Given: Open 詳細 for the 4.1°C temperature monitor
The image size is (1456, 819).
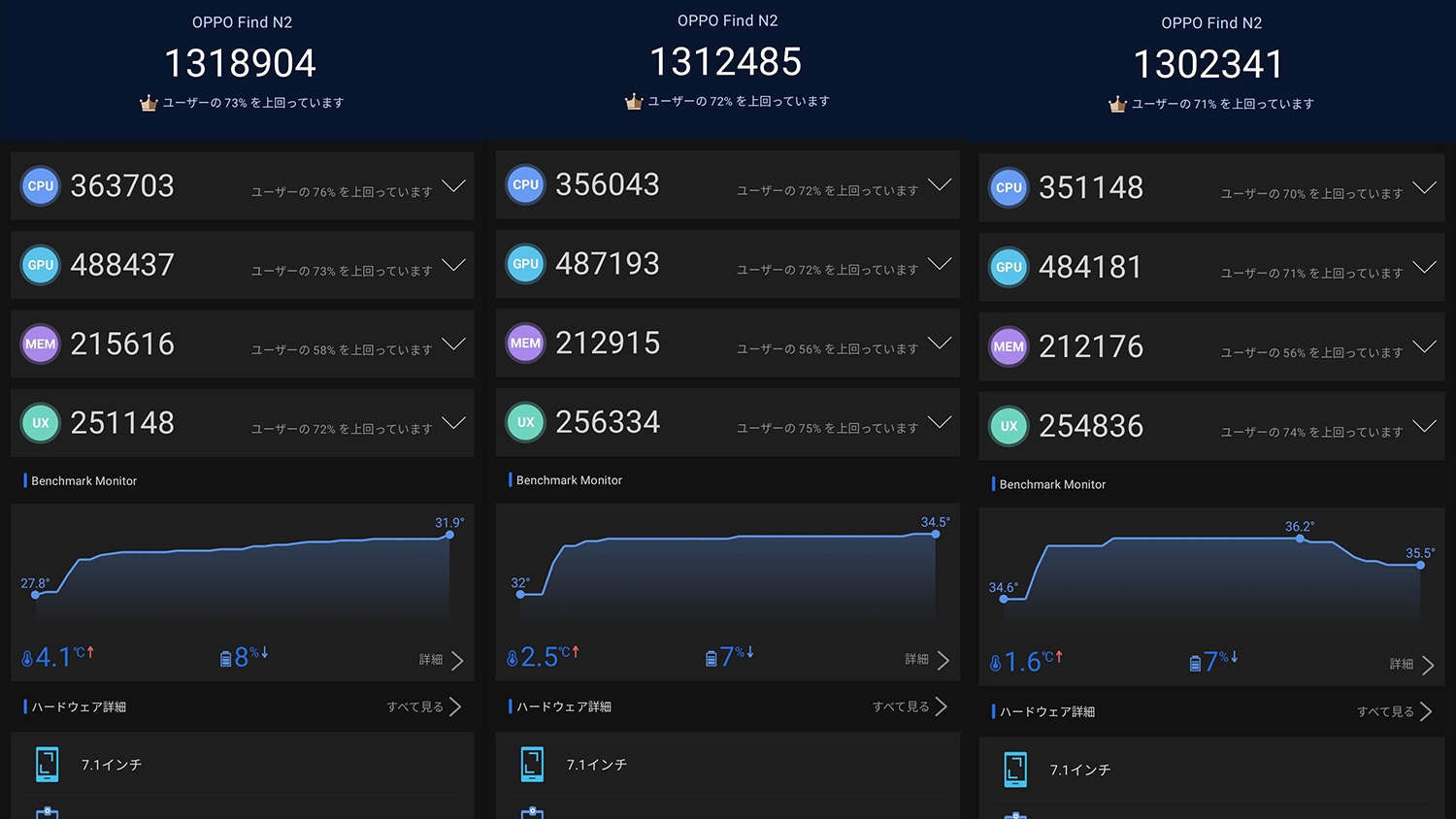Looking at the screenshot, I should (x=442, y=660).
